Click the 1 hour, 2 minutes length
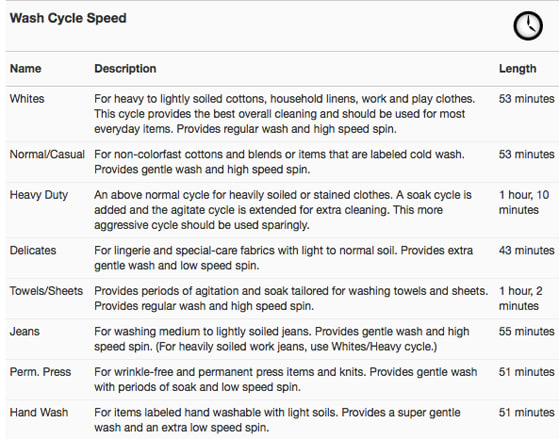Screen dimensions: 559x439 pyautogui.click(x=520, y=298)
